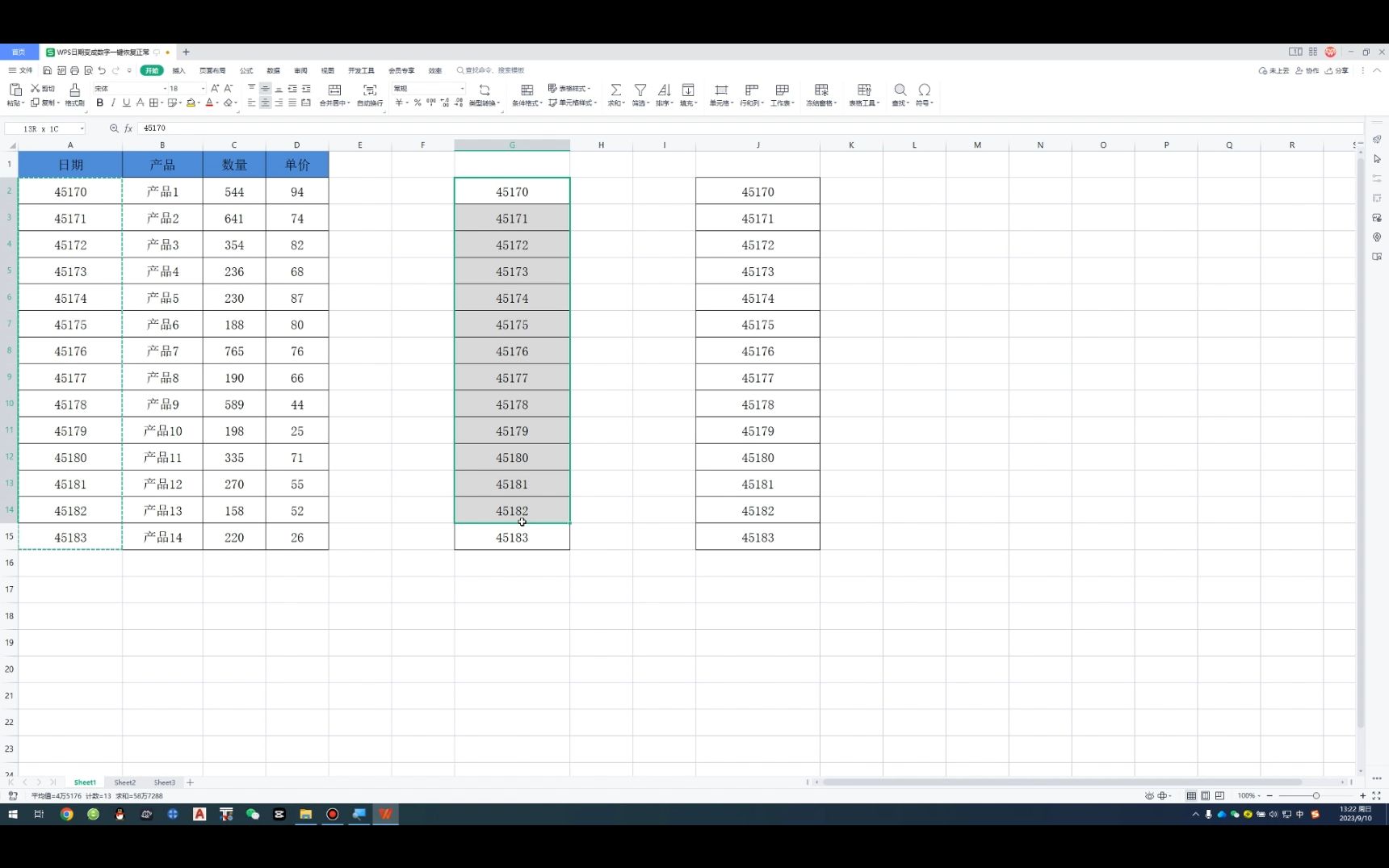Toggle middle vertical alignment
This screenshot has height=868, width=1389.
(x=265, y=88)
